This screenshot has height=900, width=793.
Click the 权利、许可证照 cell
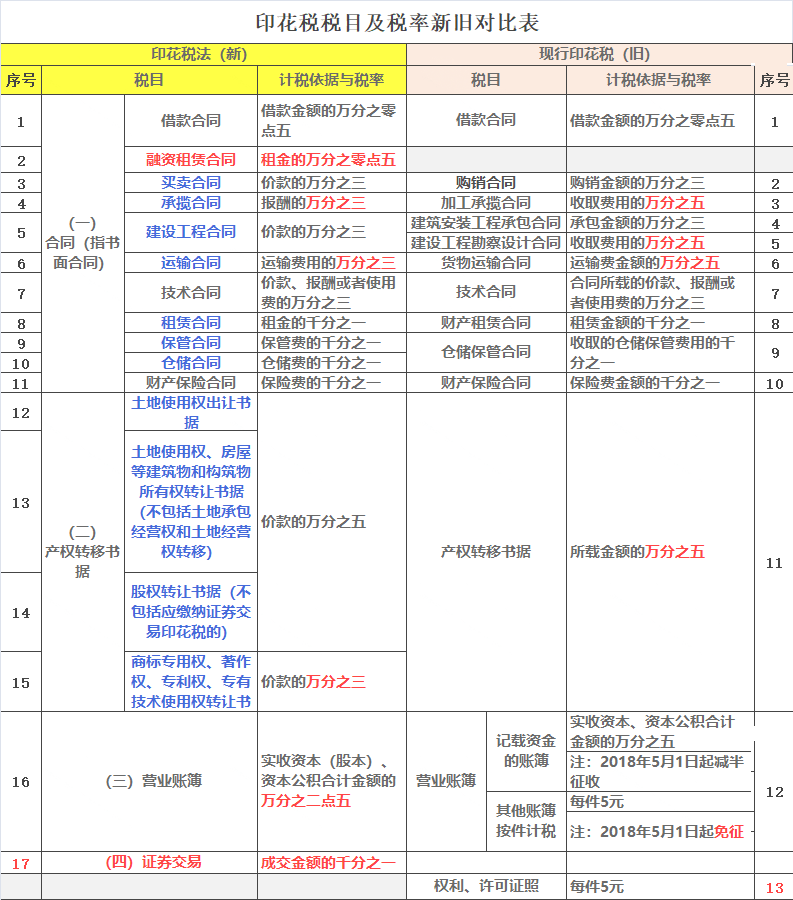click(486, 886)
